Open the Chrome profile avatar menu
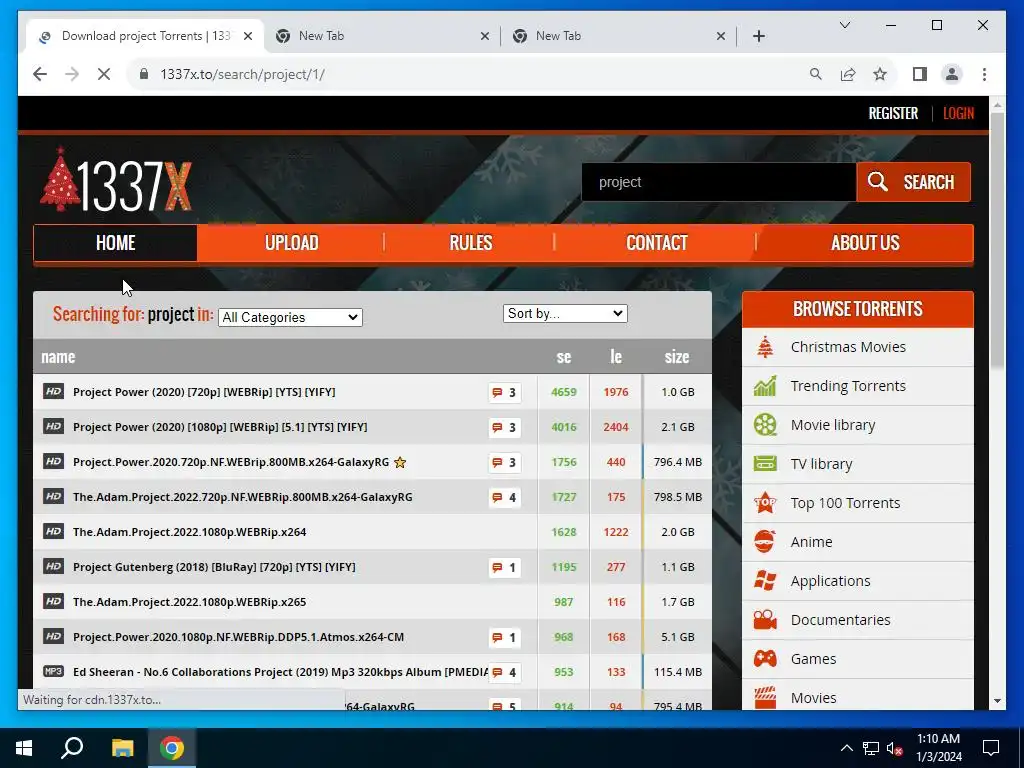The image size is (1024, 768). [x=952, y=74]
